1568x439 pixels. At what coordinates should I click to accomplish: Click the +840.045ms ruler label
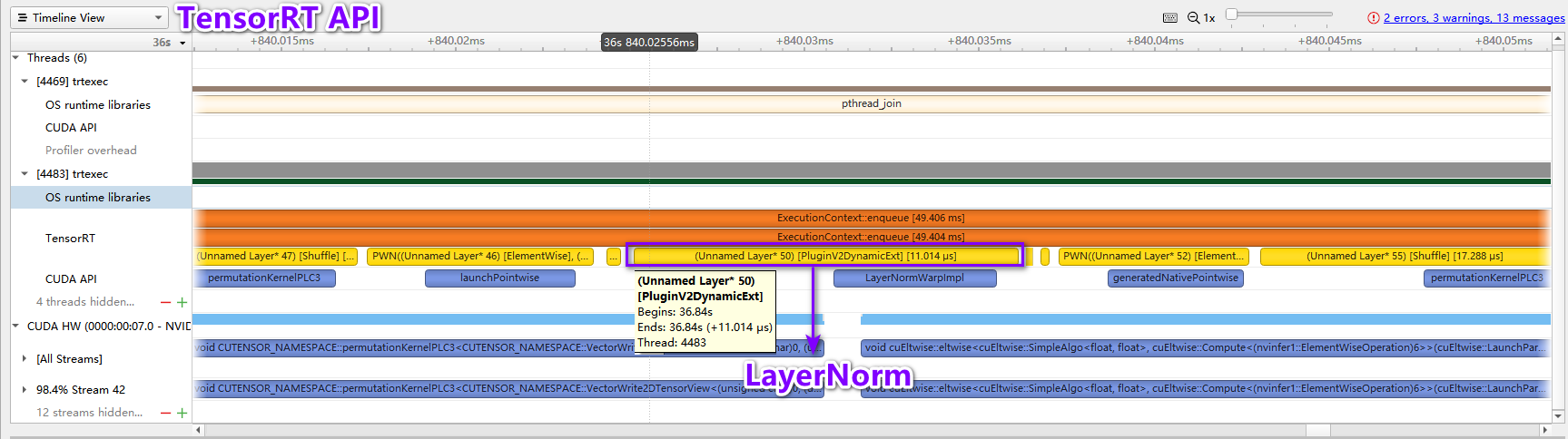(1329, 41)
